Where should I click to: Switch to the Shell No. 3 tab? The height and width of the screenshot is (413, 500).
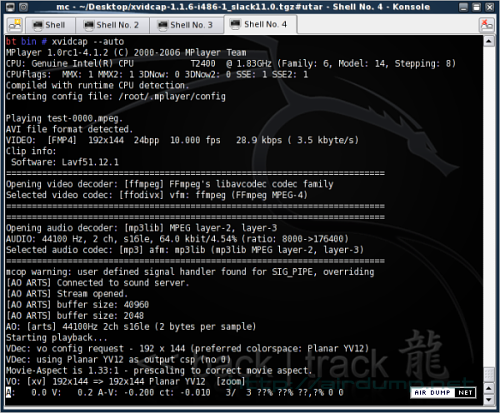click(186, 25)
